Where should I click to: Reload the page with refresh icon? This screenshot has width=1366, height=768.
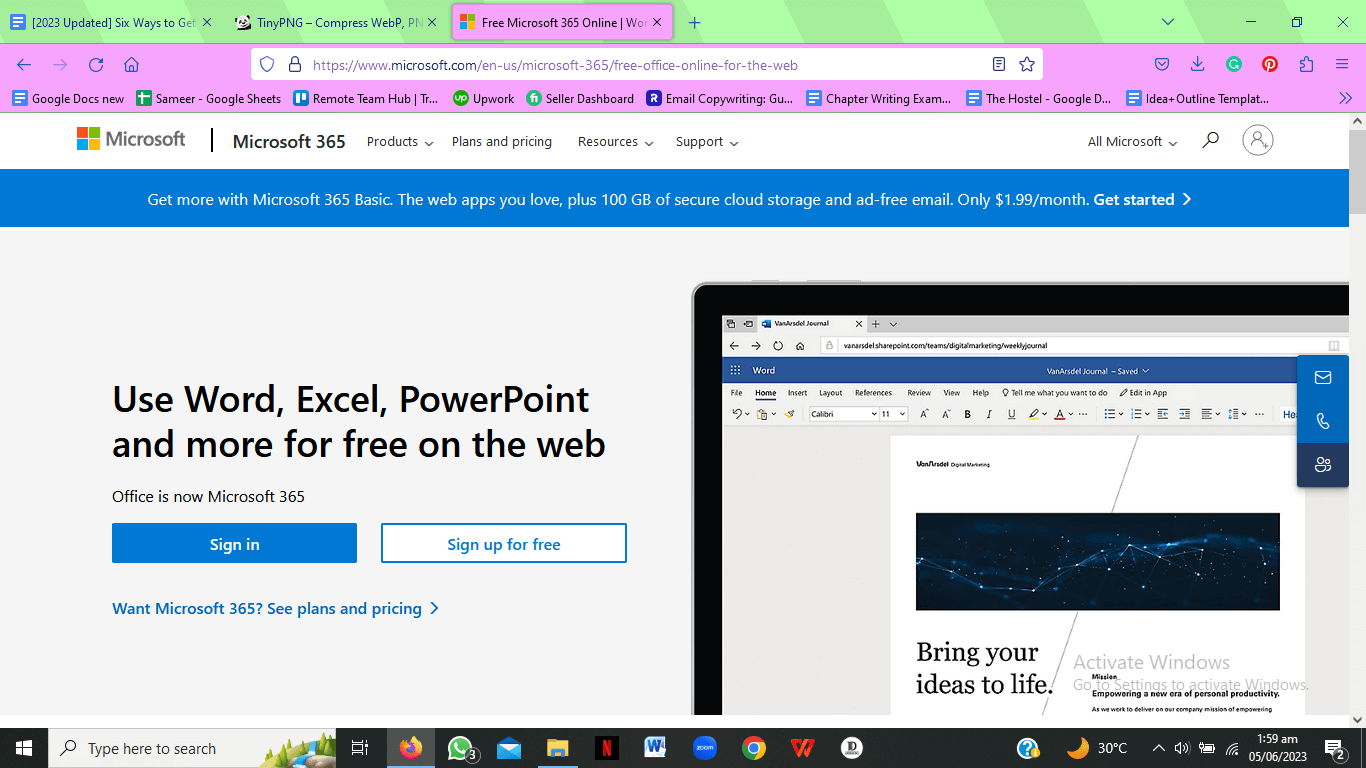coord(96,64)
